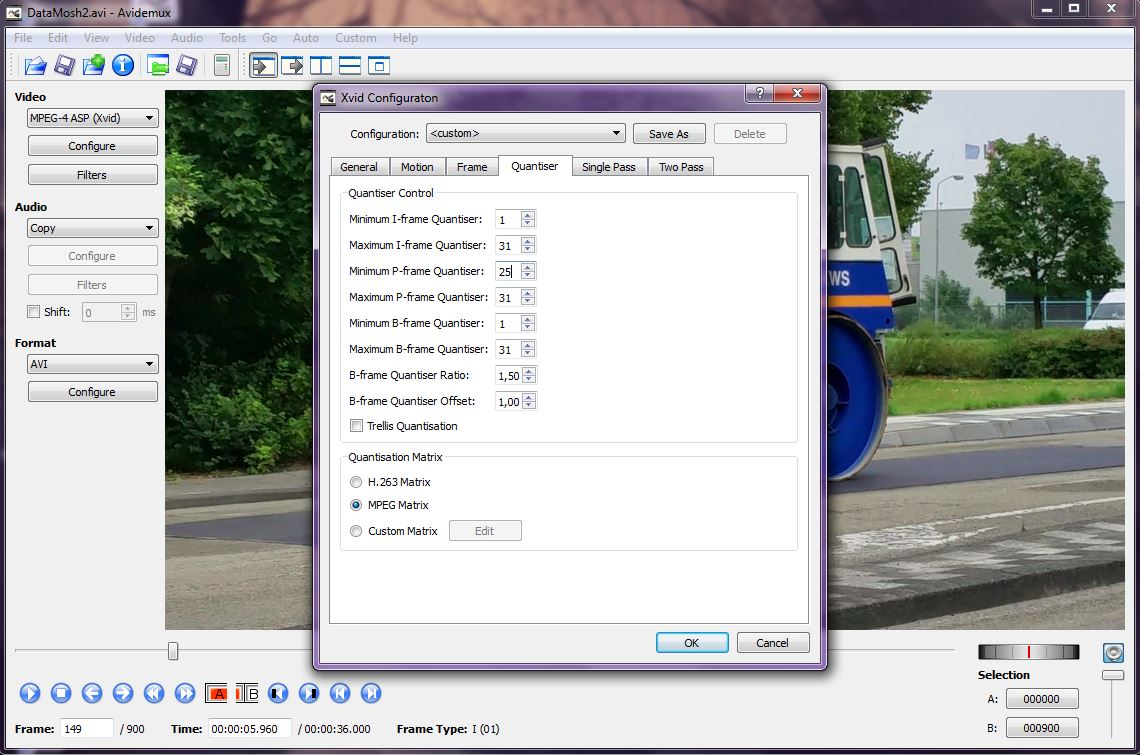Viewport: 1140px width, 755px height.
Task: Click the help question mark in Xvid dialog
Action: tap(760, 93)
